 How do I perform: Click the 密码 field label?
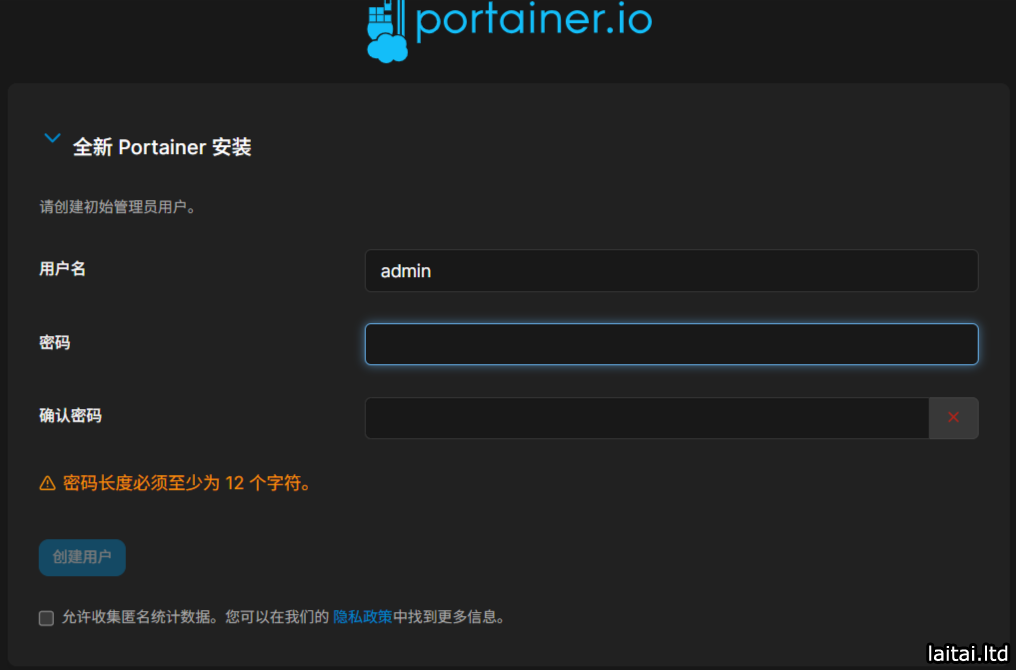[54, 342]
